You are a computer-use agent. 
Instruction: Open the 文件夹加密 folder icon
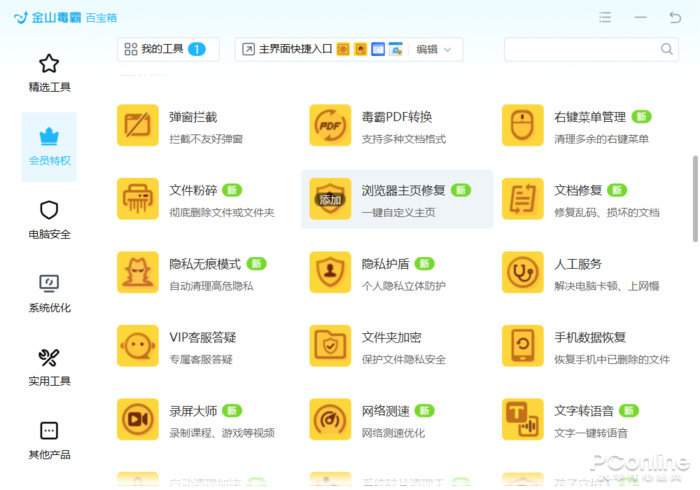[330, 346]
